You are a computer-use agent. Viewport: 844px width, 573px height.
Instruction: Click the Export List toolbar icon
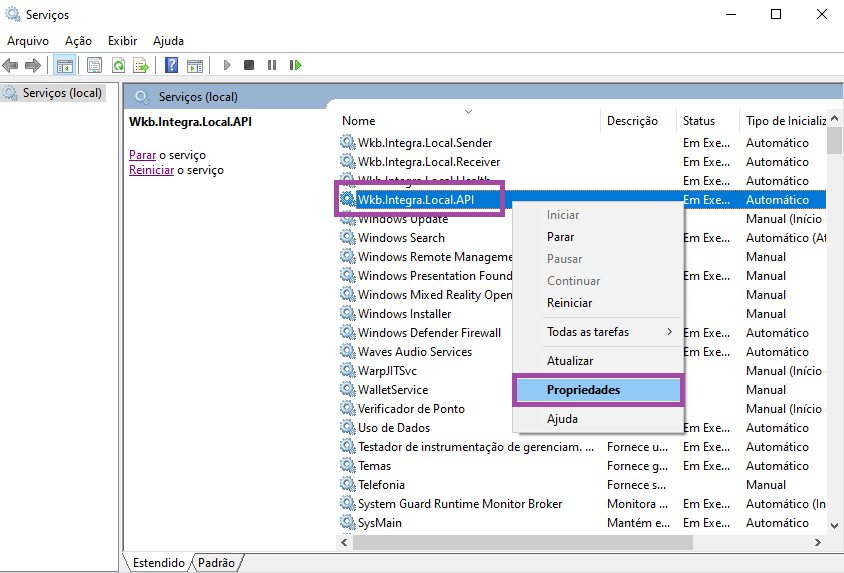(x=141, y=66)
